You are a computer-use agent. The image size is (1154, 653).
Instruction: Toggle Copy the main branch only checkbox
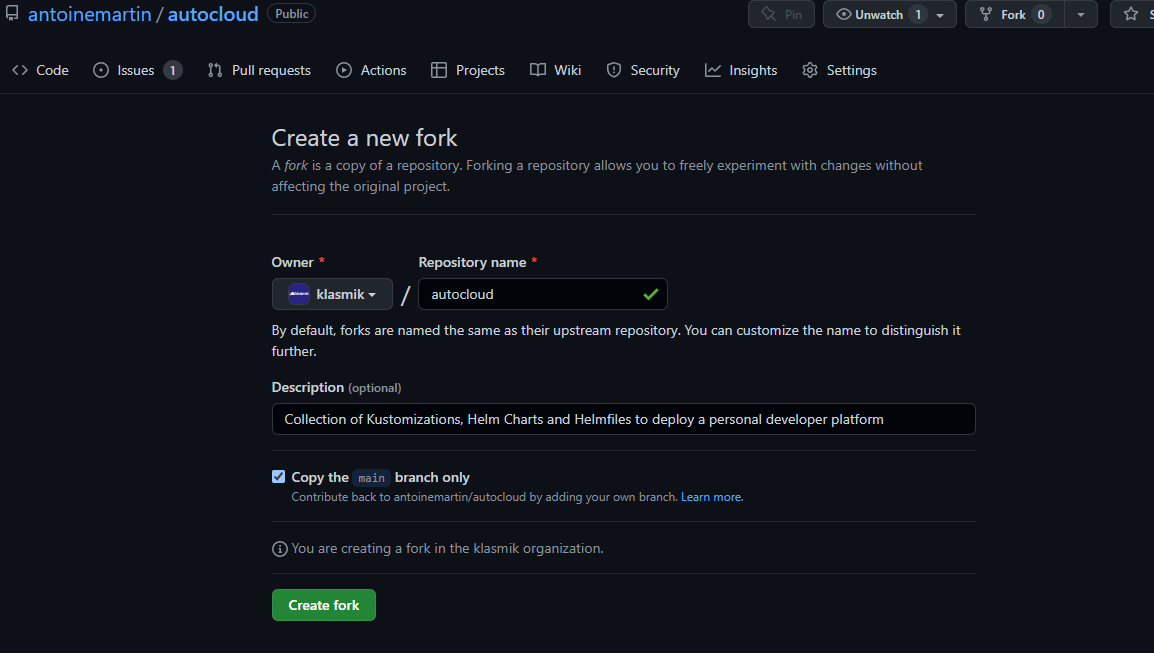point(278,476)
